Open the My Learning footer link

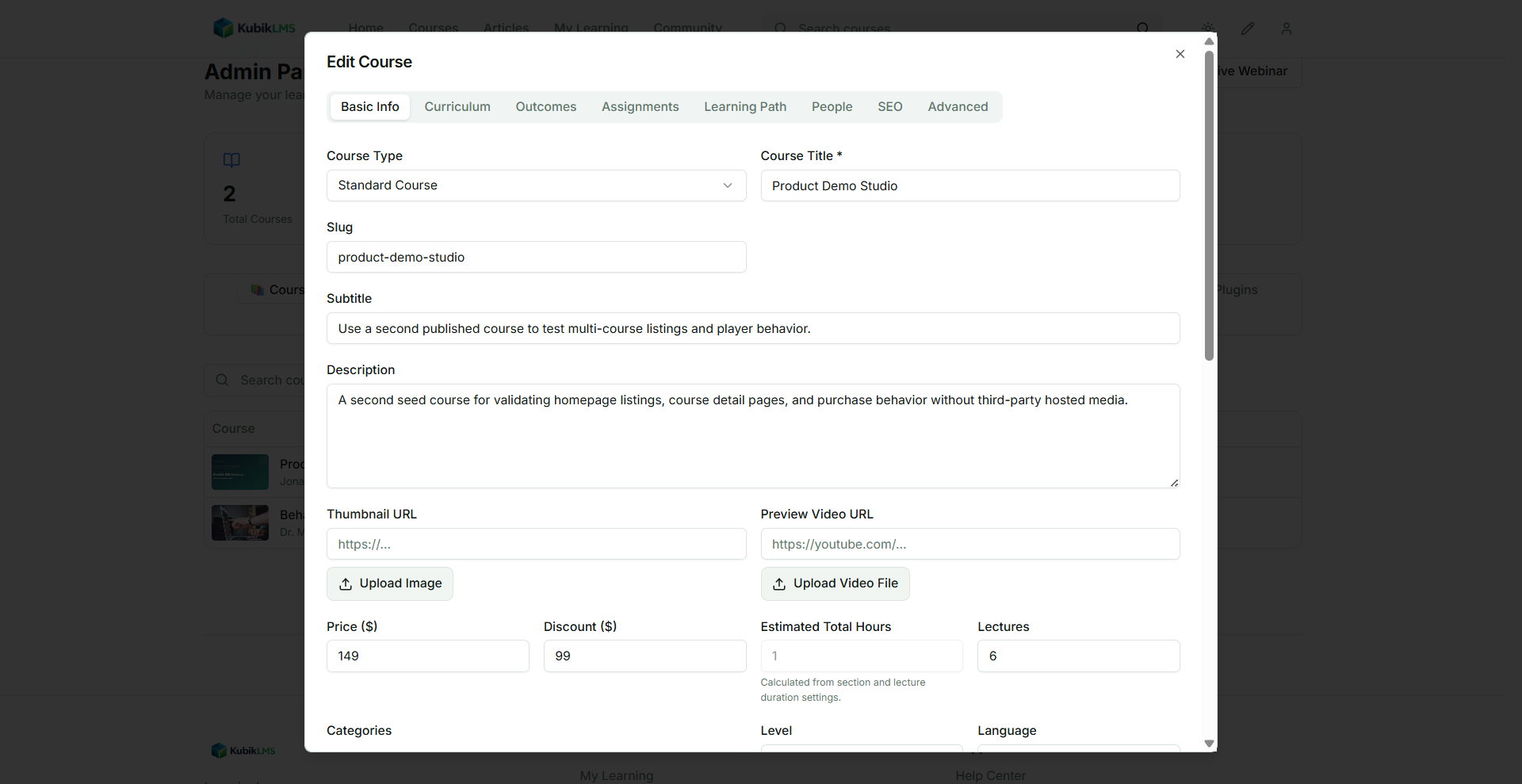617,775
